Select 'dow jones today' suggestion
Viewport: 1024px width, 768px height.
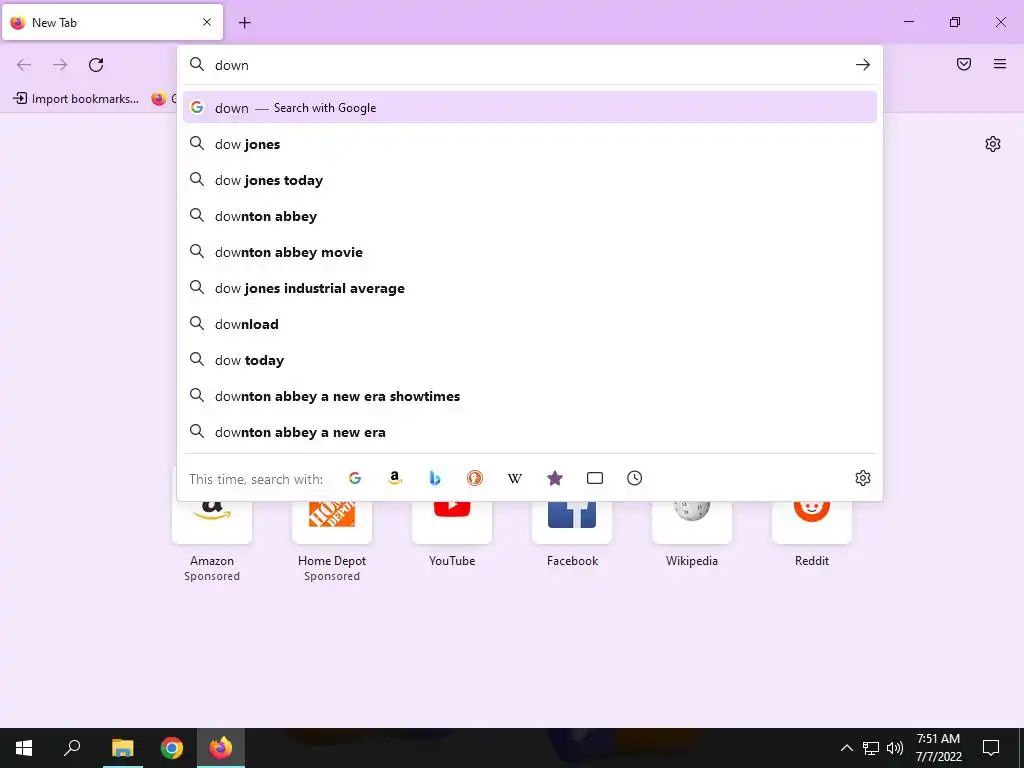(x=530, y=180)
